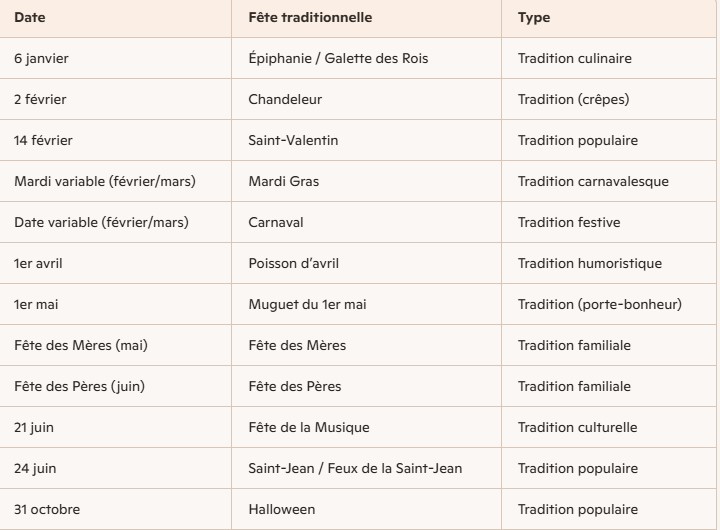Select the Chandeleur cell
Screen dimensions: 720x530
(x=286, y=100)
